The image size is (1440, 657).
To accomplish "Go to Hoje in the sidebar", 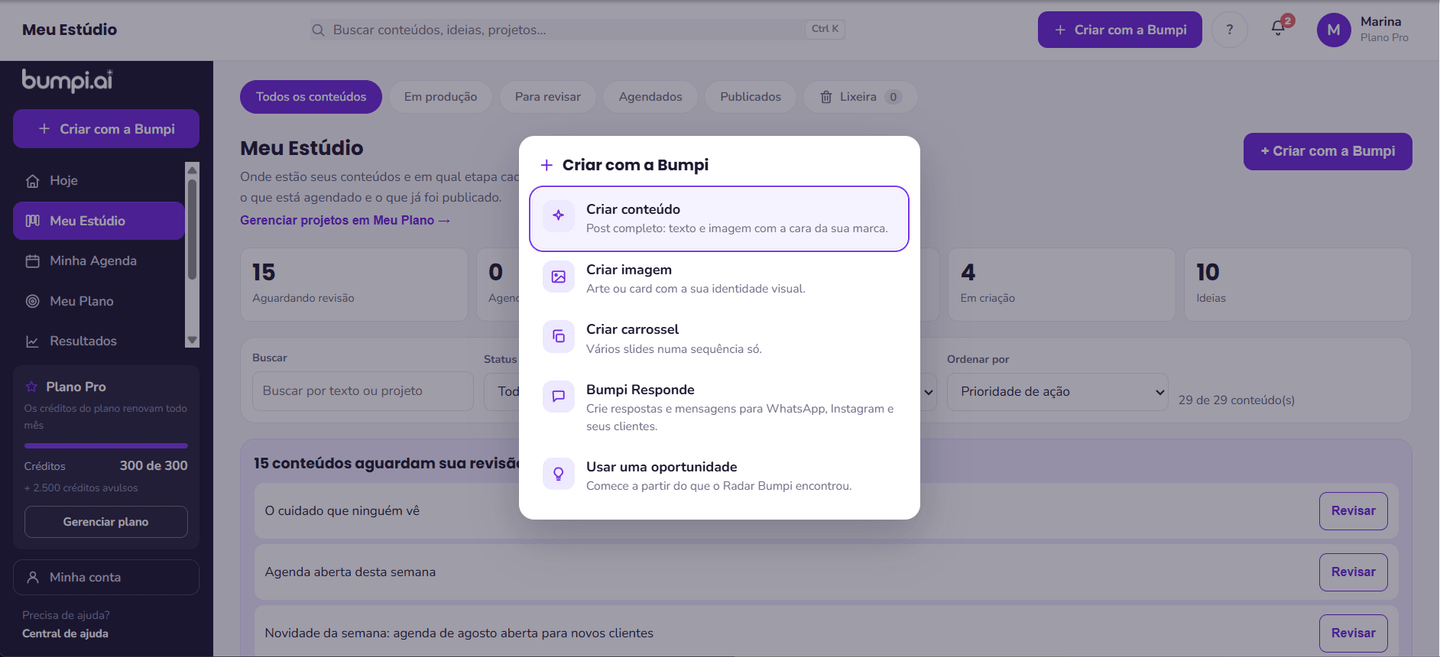I will (x=99, y=181).
